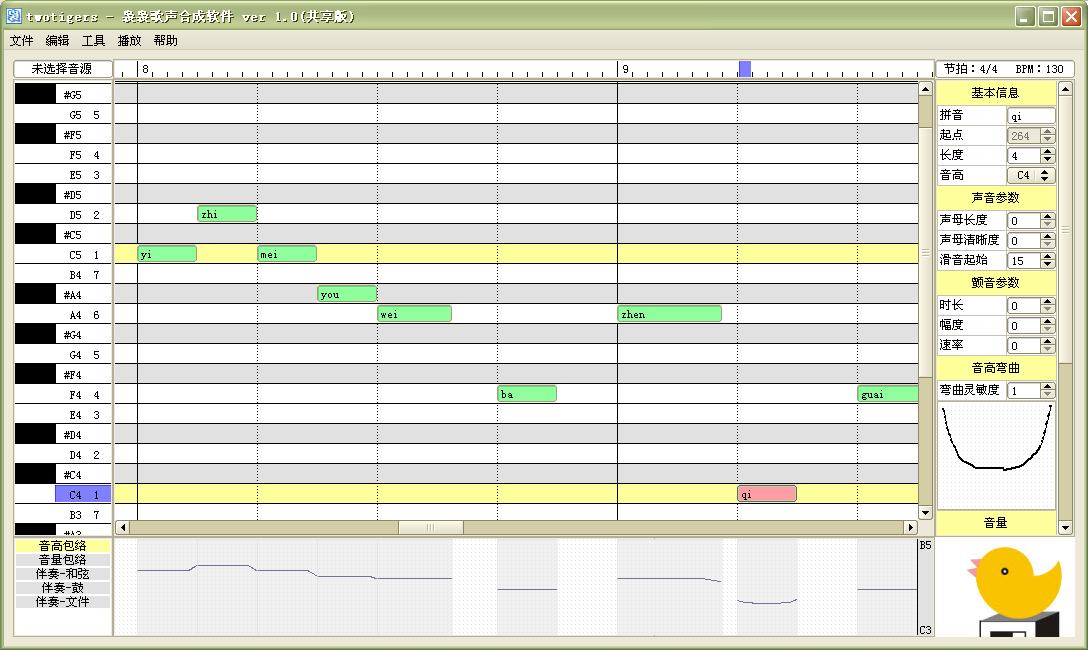Switch to the 伴奏-鼓 view
Image resolution: width=1088 pixels, height=650 pixels.
62,588
